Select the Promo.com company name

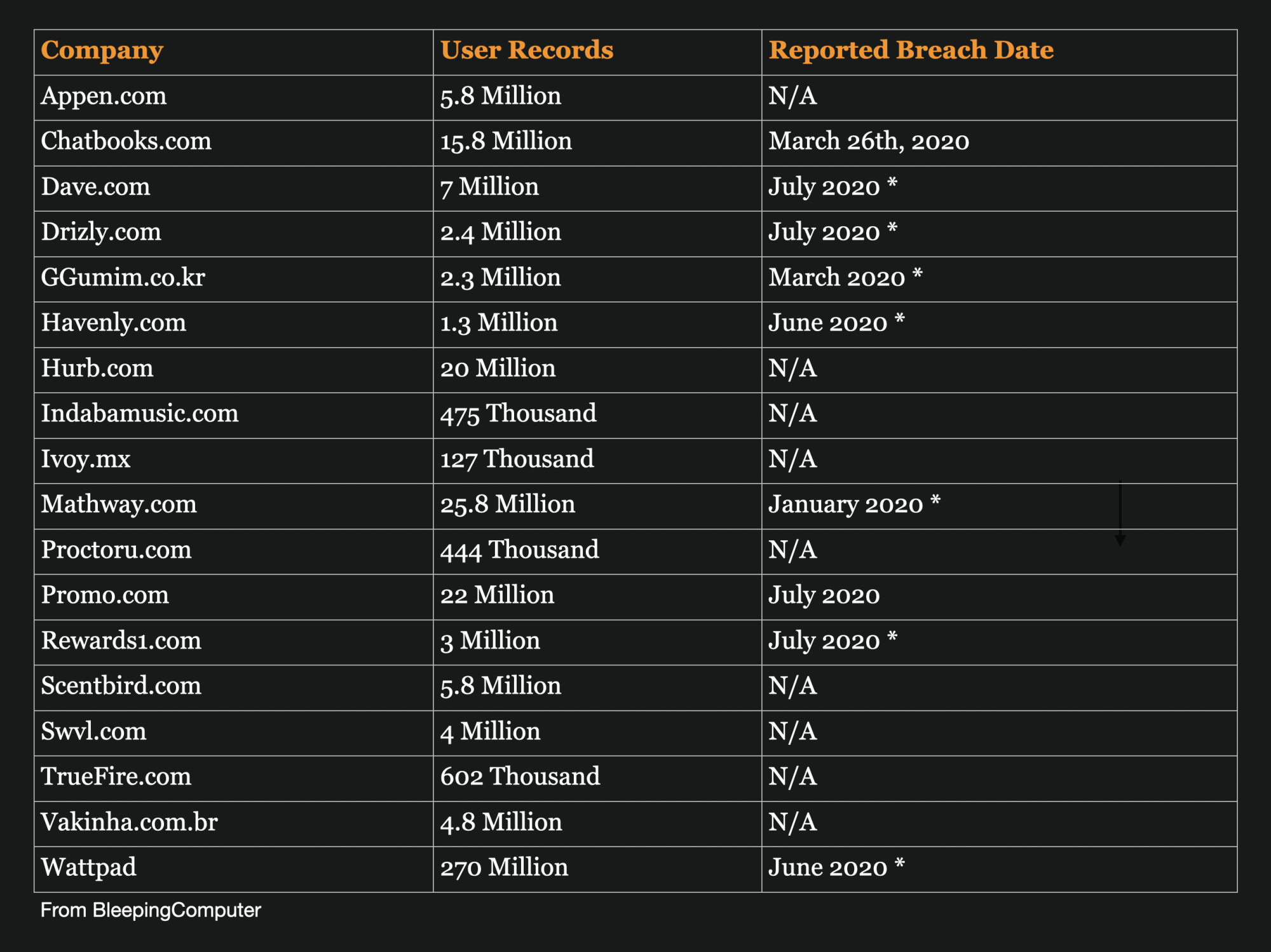tap(105, 595)
